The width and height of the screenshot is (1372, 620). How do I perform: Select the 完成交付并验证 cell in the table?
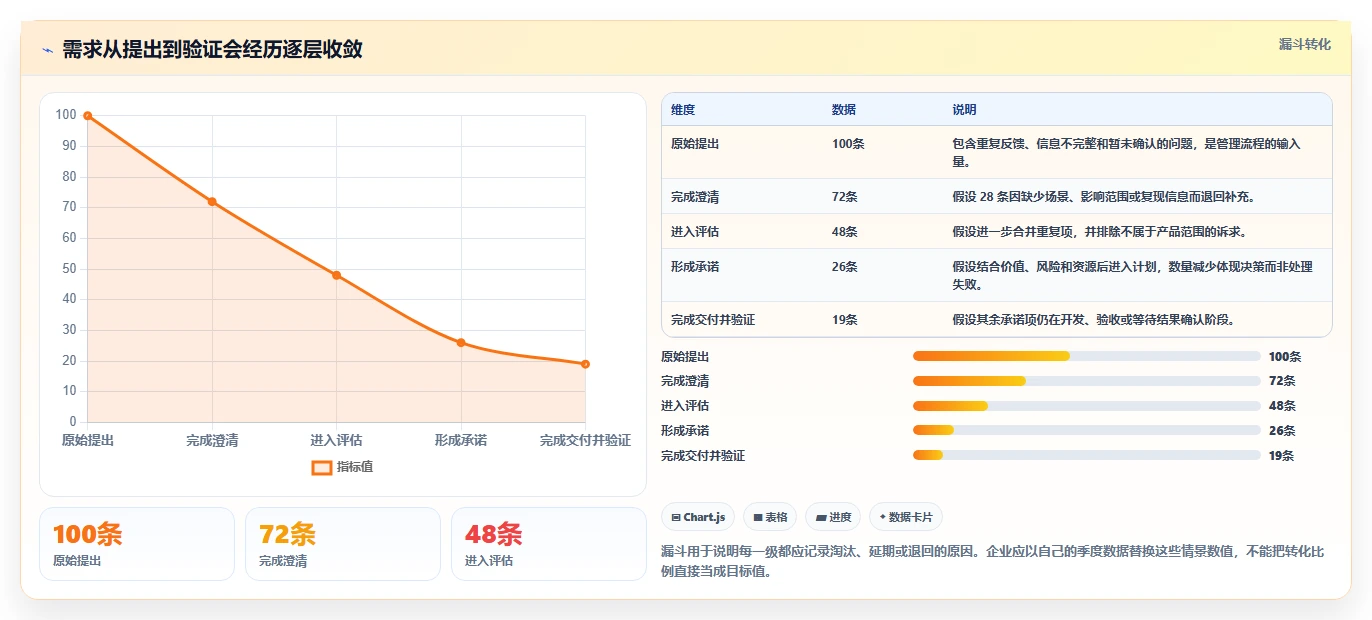(713, 320)
